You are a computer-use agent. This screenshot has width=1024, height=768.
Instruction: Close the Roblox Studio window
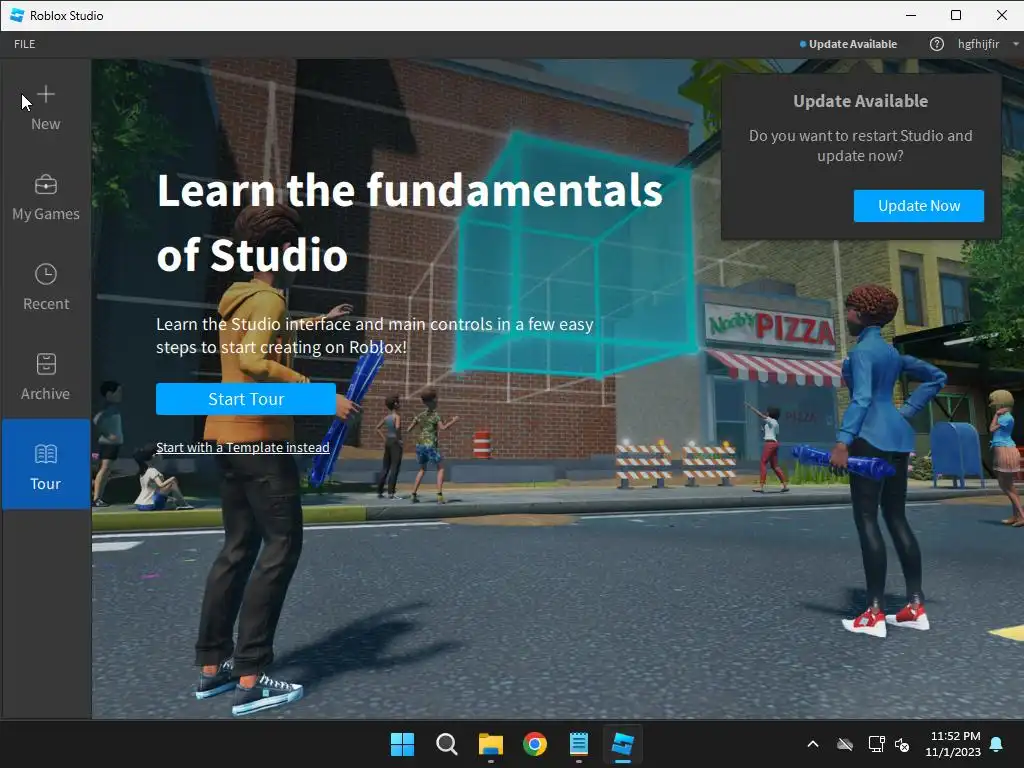pyautogui.click(x=1002, y=15)
